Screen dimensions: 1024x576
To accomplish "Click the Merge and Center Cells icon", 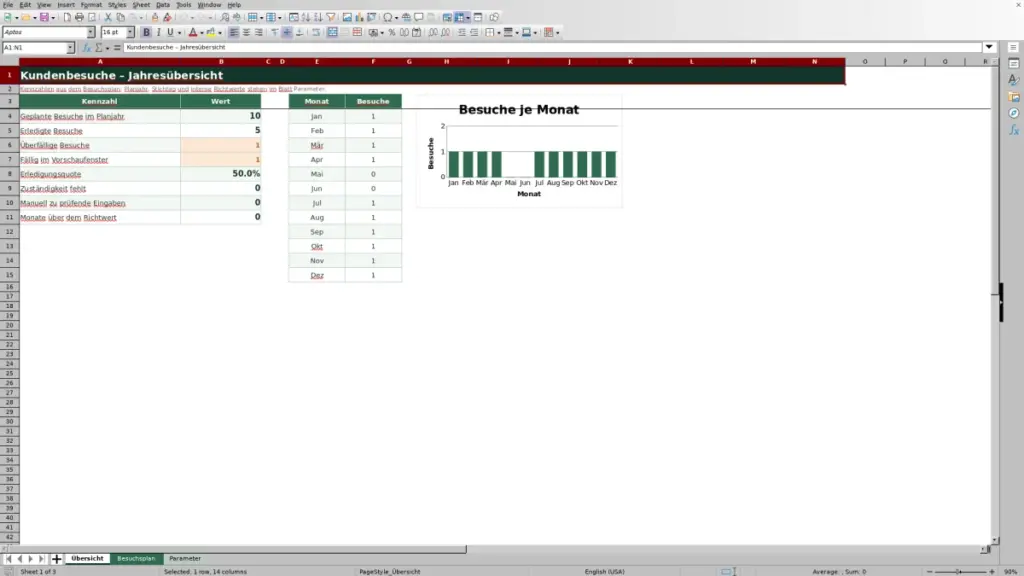I will (332, 32).
